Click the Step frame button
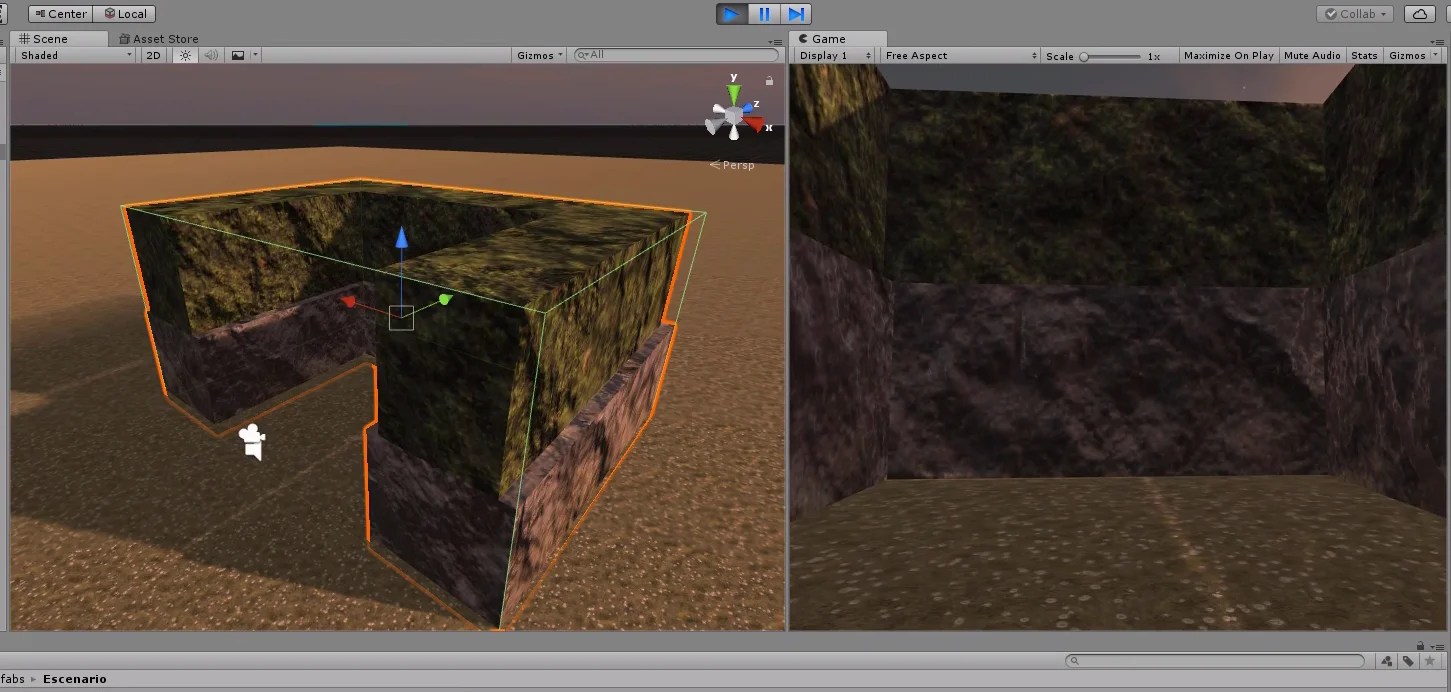The width and height of the screenshot is (1451, 692). point(795,13)
